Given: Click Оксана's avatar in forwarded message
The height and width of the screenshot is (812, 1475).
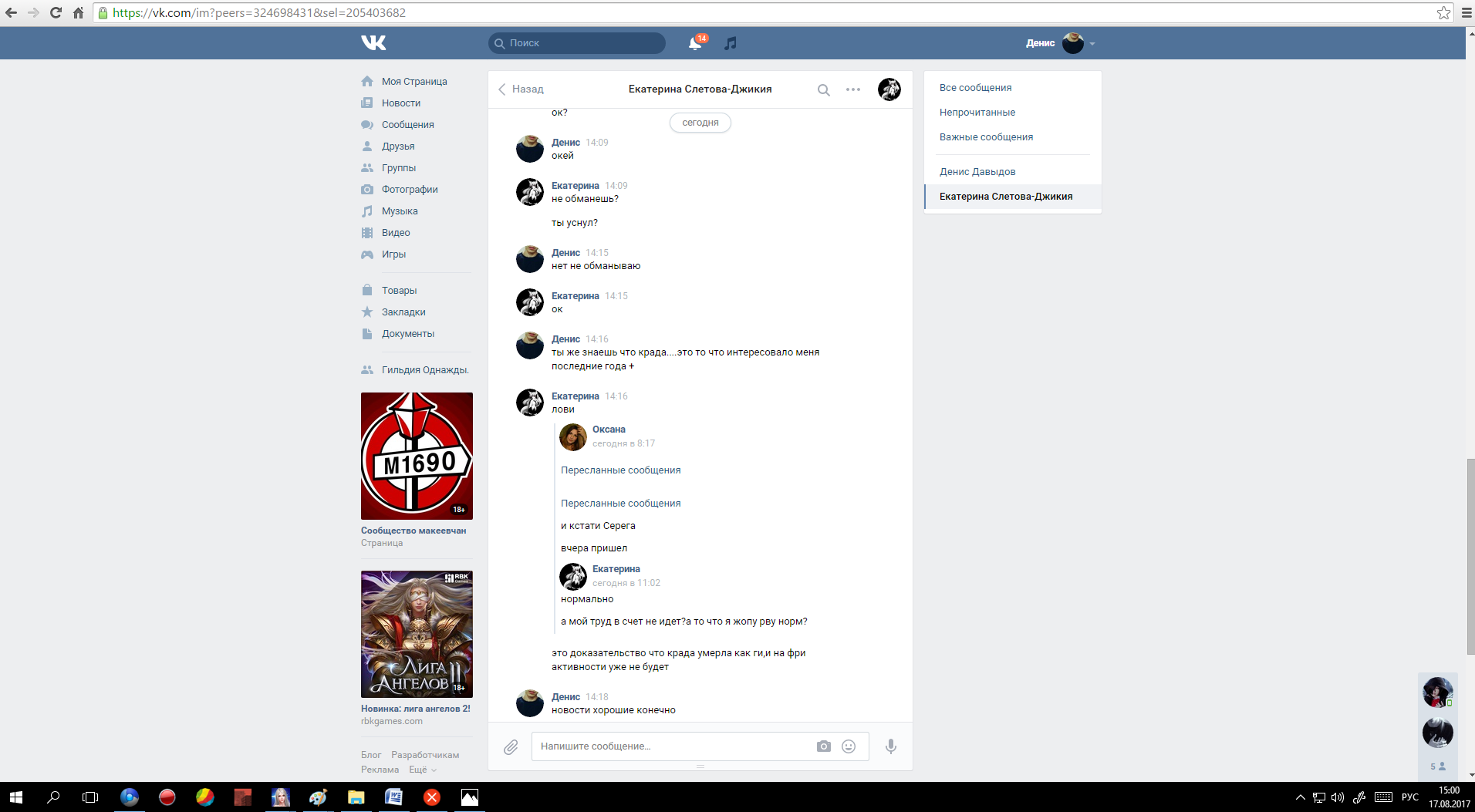Looking at the screenshot, I should pos(573,437).
